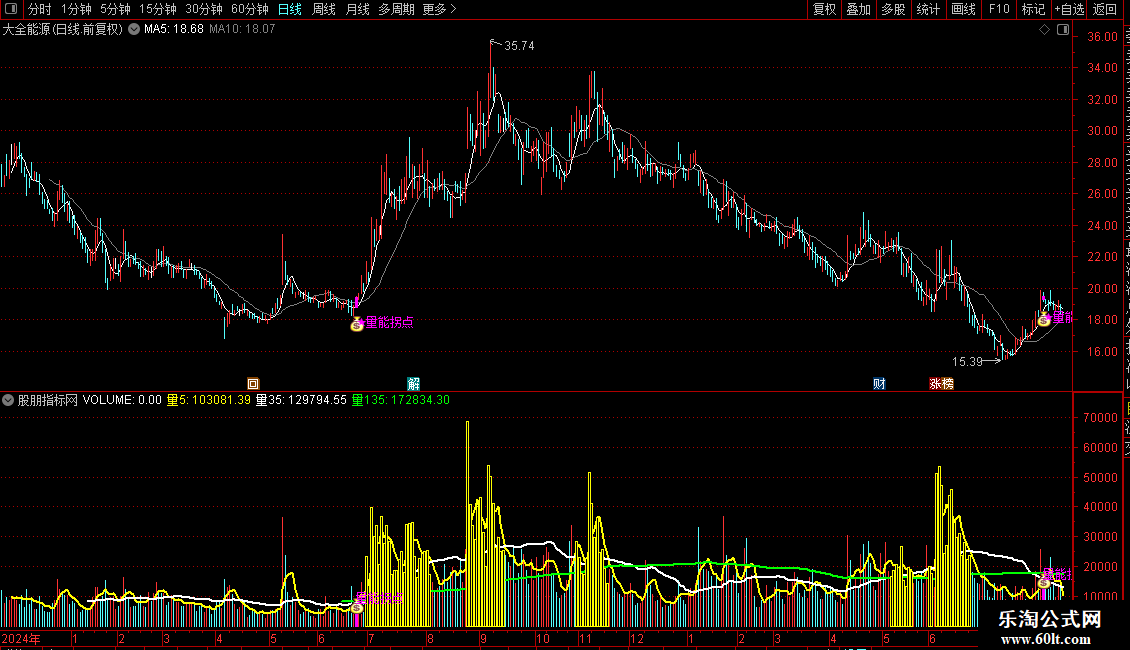Open the 多股 multi-stock view
This screenshot has width=1130, height=650.
[894, 9]
